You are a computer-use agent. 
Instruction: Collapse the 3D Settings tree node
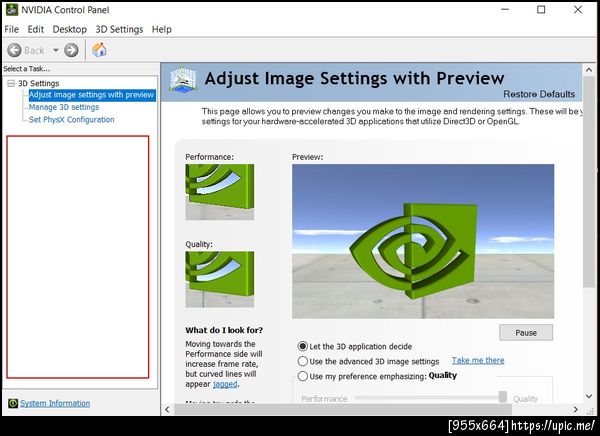coord(11,83)
